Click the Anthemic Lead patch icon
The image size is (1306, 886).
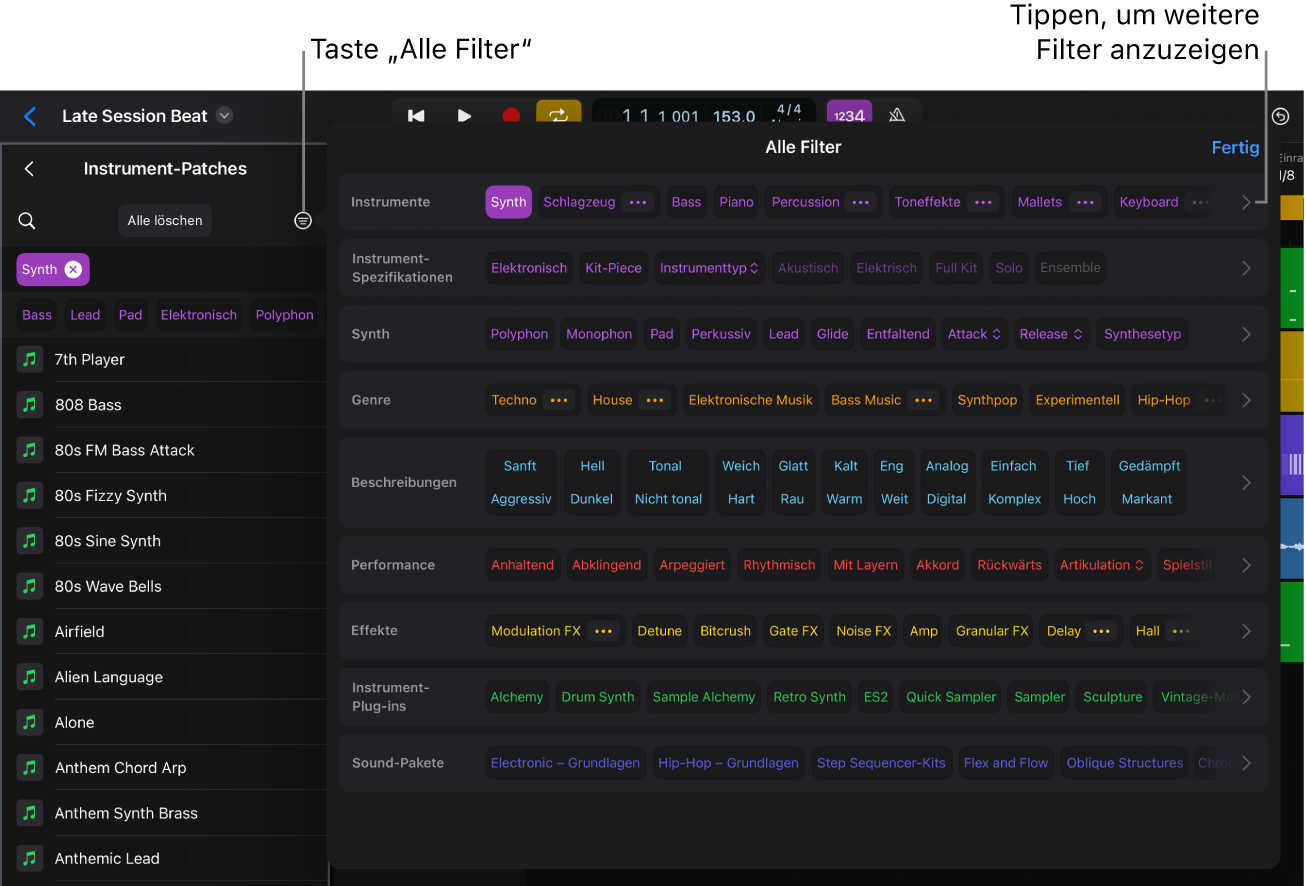tap(30, 858)
